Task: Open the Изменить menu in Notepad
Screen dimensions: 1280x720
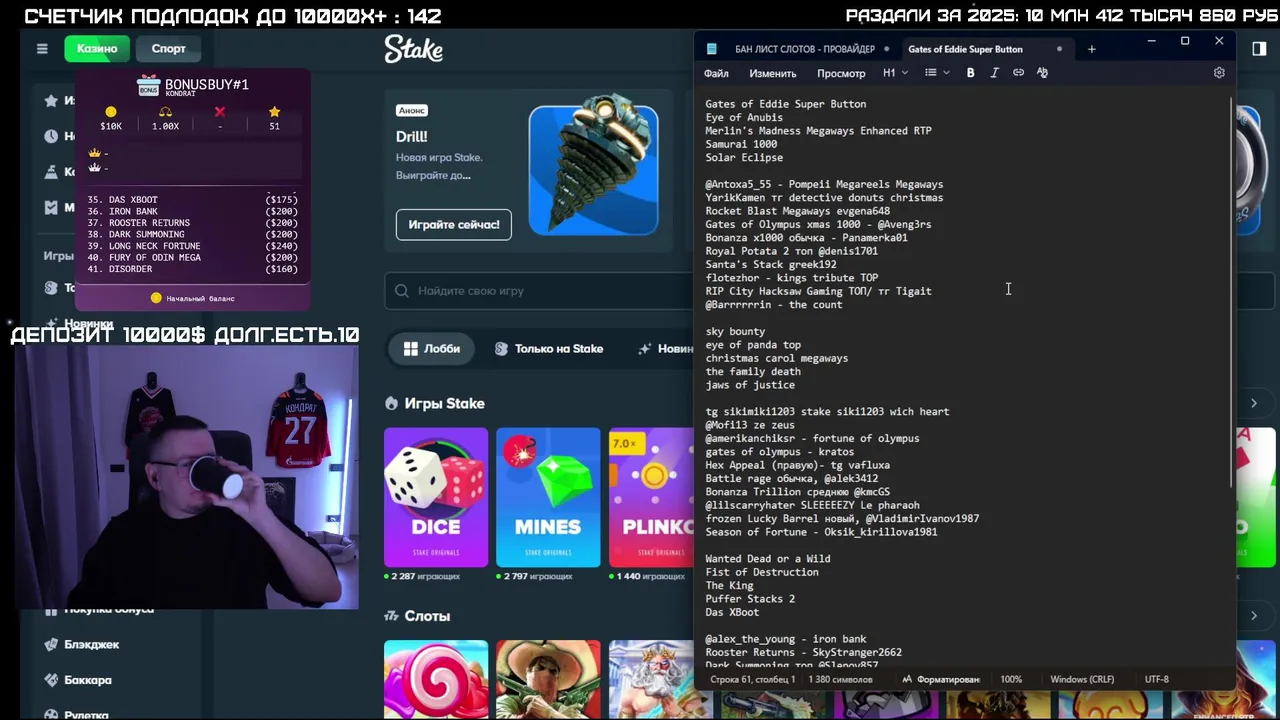Action: pyautogui.click(x=773, y=73)
